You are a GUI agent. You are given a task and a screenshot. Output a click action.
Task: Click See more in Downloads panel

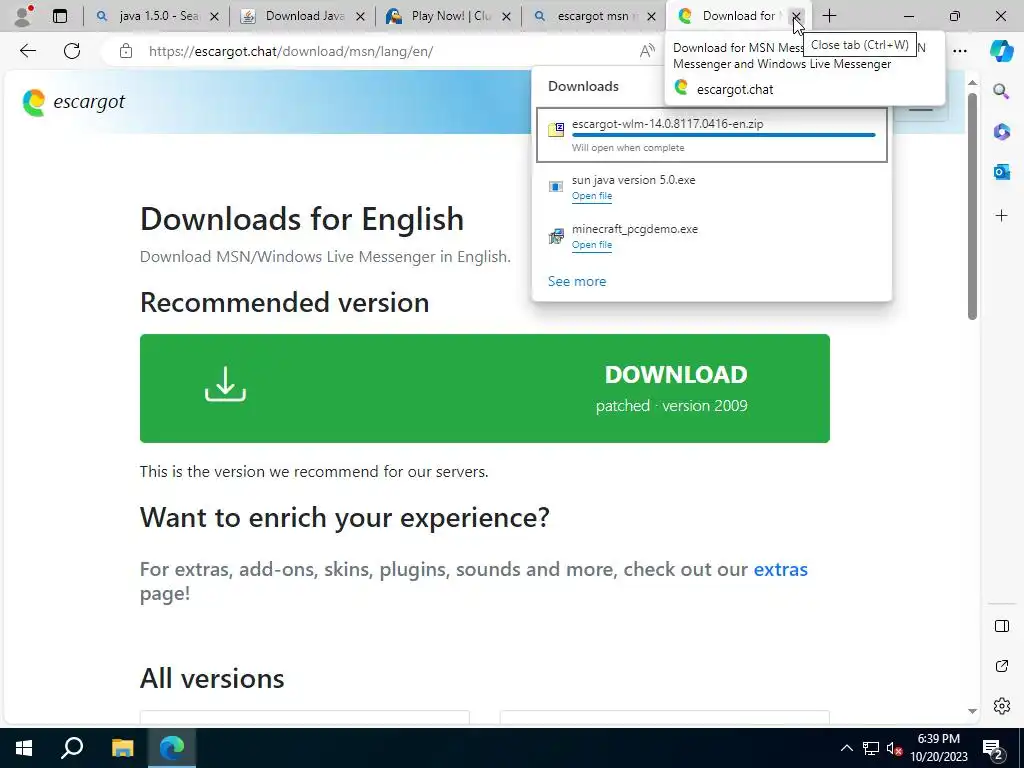tap(577, 281)
